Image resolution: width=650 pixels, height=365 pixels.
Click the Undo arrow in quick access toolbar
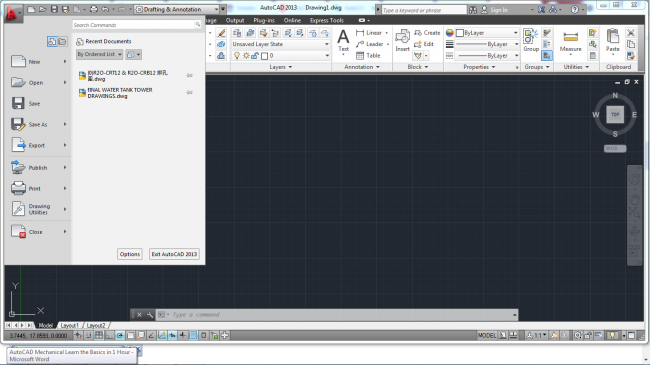tap(105, 9)
